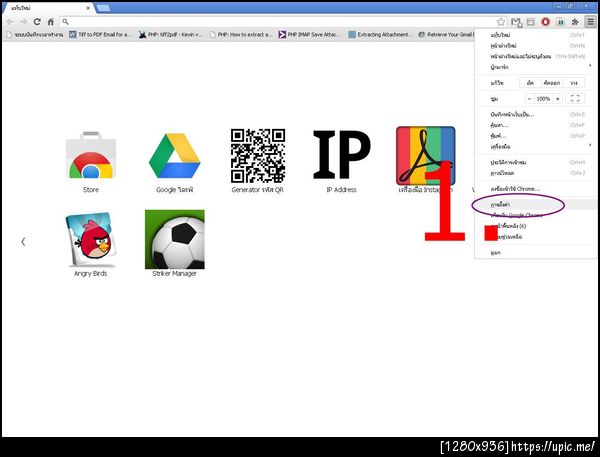Screen dimensions: 600x457
Task: Click the green extension icon beside puzzle piece
Action: pos(560,22)
